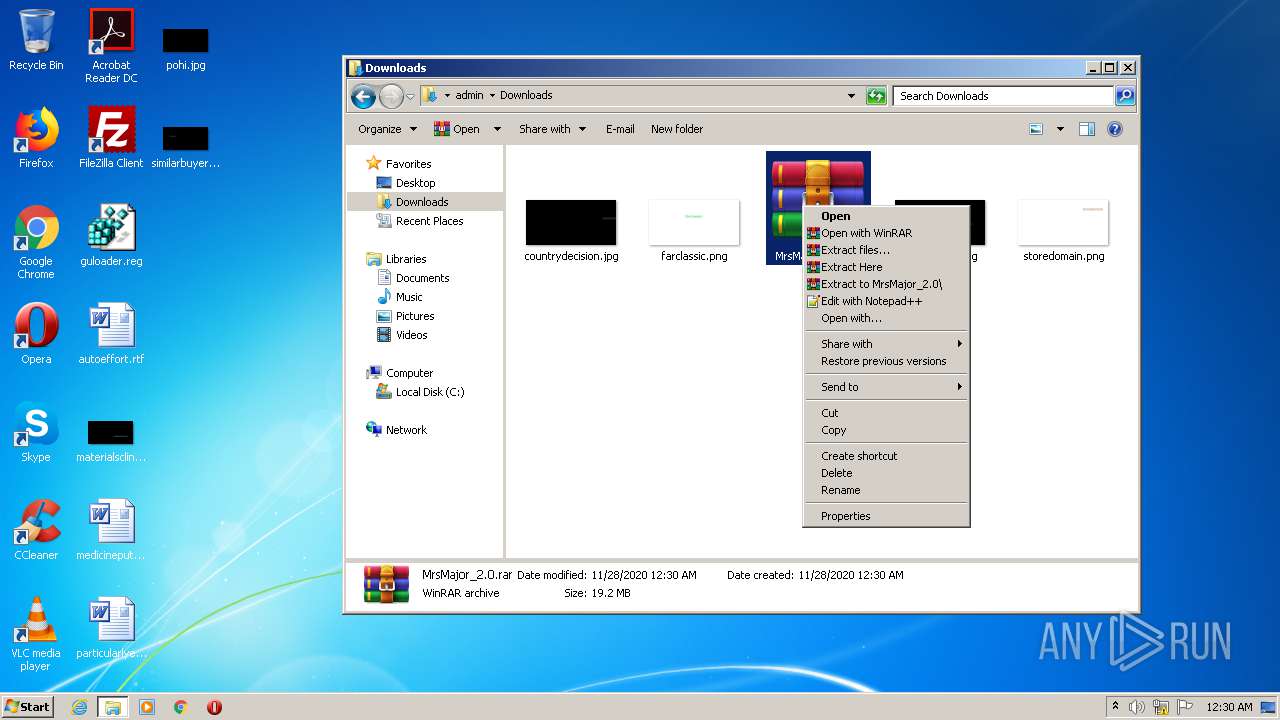Viewport: 1280px width, 720px height.
Task: Open Explorer Help question mark icon
Action: pos(1115,129)
